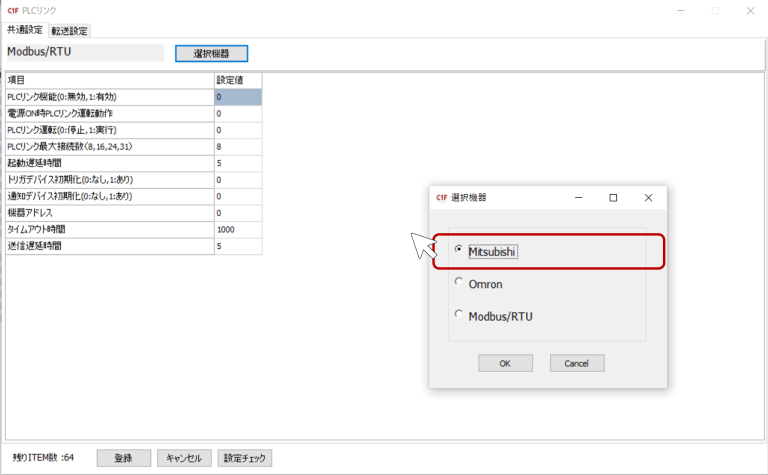Click the 選択機器 button
Viewport: 768px width, 475px height.
211,53
